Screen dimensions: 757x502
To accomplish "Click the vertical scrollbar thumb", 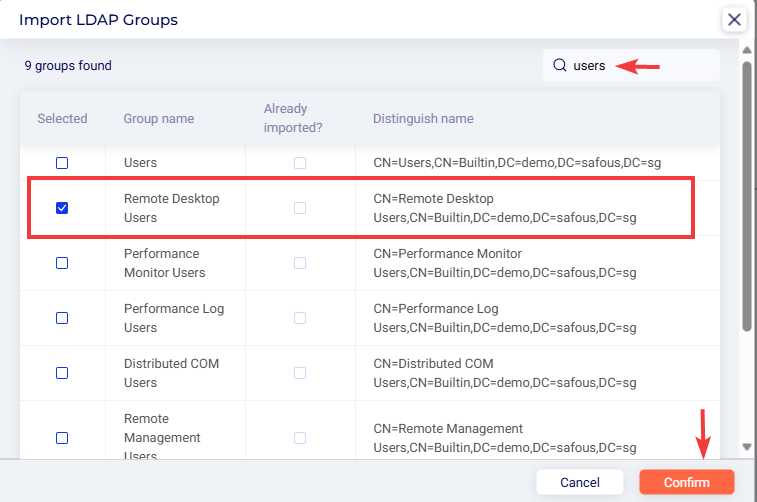I will click(747, 190).
